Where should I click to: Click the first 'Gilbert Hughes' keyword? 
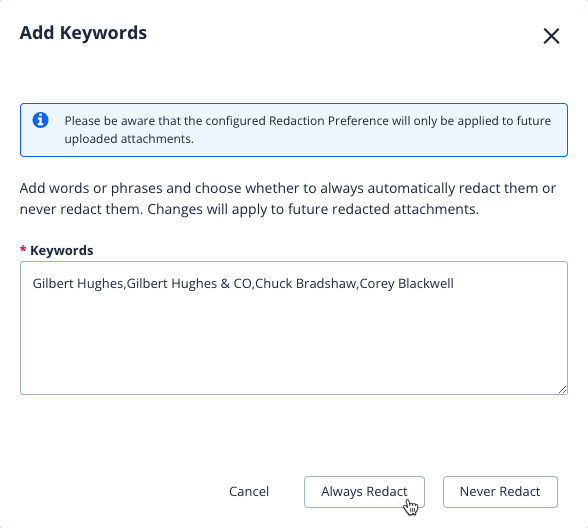[x=78, y=284]
